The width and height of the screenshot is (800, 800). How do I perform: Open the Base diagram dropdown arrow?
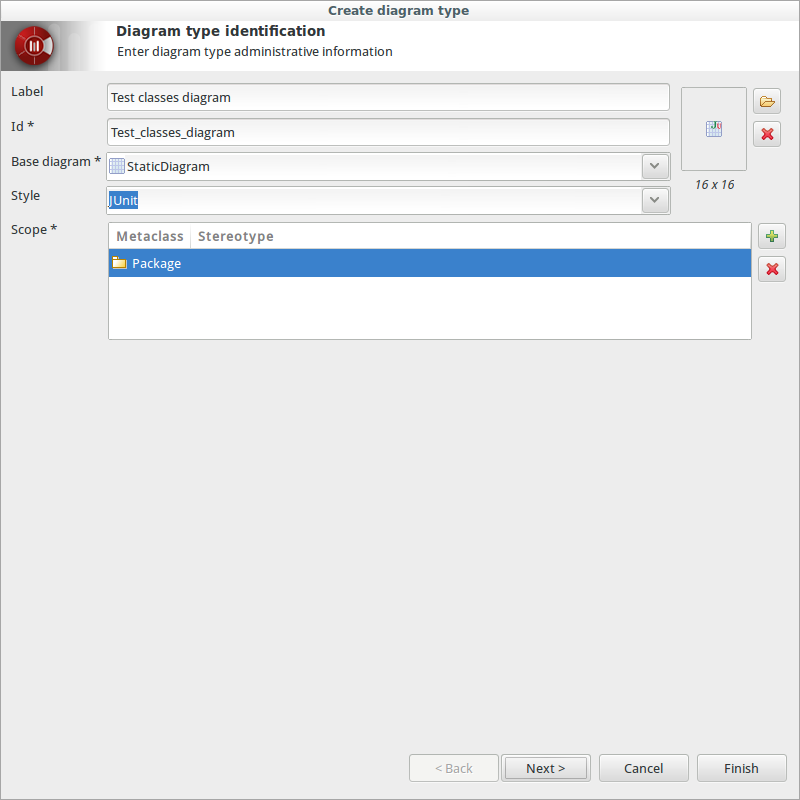pos(654,166)
